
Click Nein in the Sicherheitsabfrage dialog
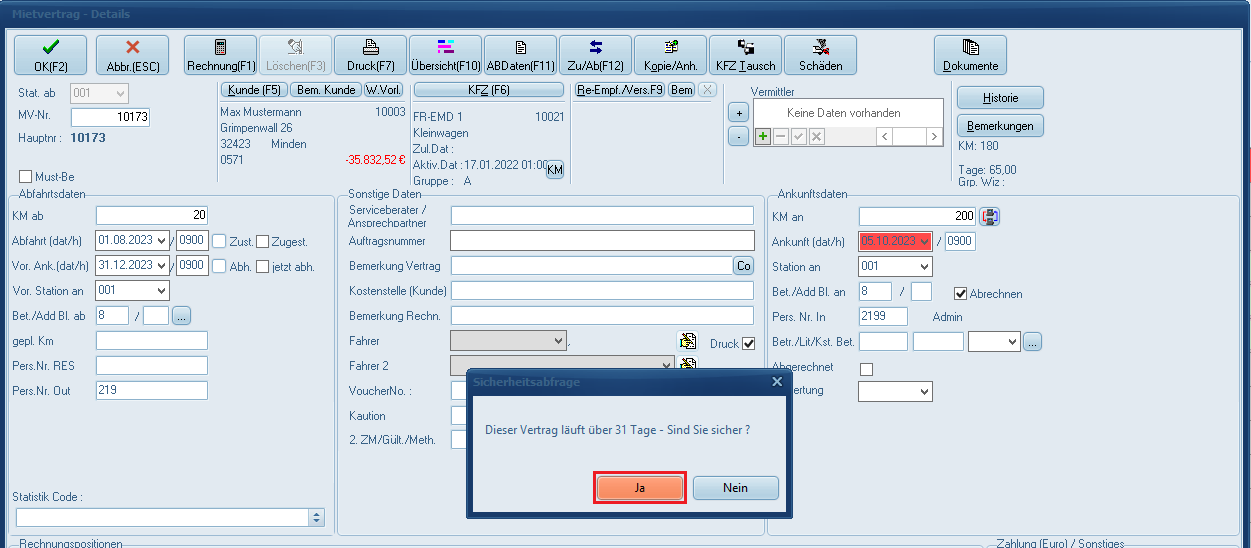click(735, 488)
